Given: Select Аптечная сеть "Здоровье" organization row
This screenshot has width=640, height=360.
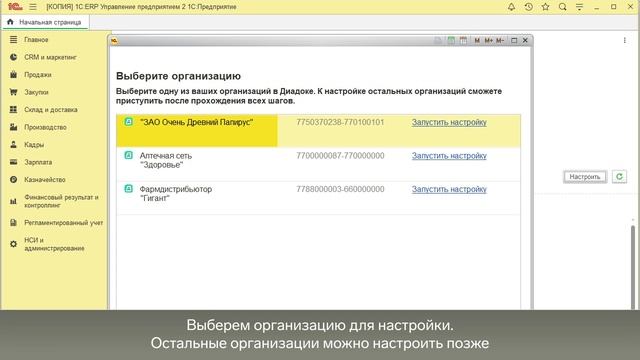Looking at the screenshot, I should [318, 164].
